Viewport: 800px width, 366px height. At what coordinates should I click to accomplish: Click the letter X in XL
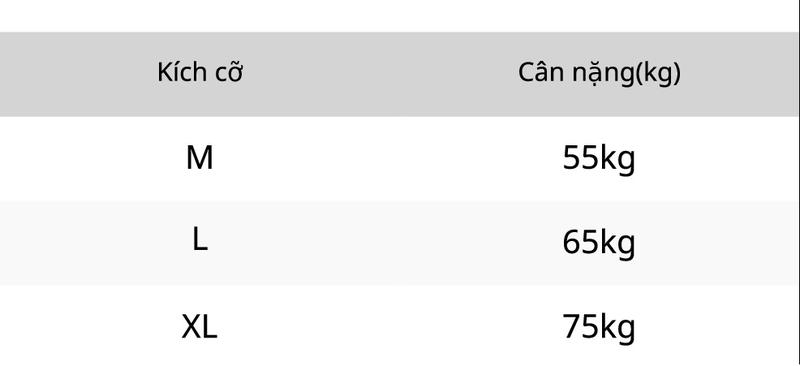(191, 327)
